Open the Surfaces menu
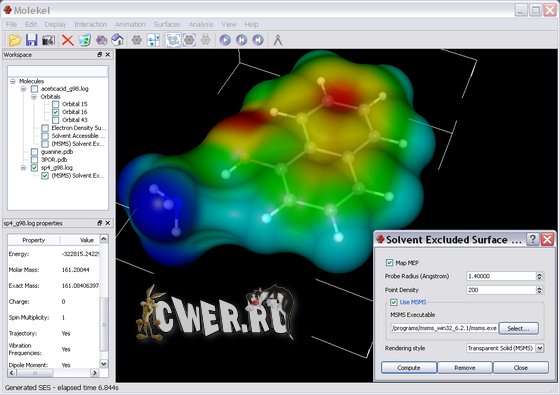560x395 pixels. coord(167,24)
